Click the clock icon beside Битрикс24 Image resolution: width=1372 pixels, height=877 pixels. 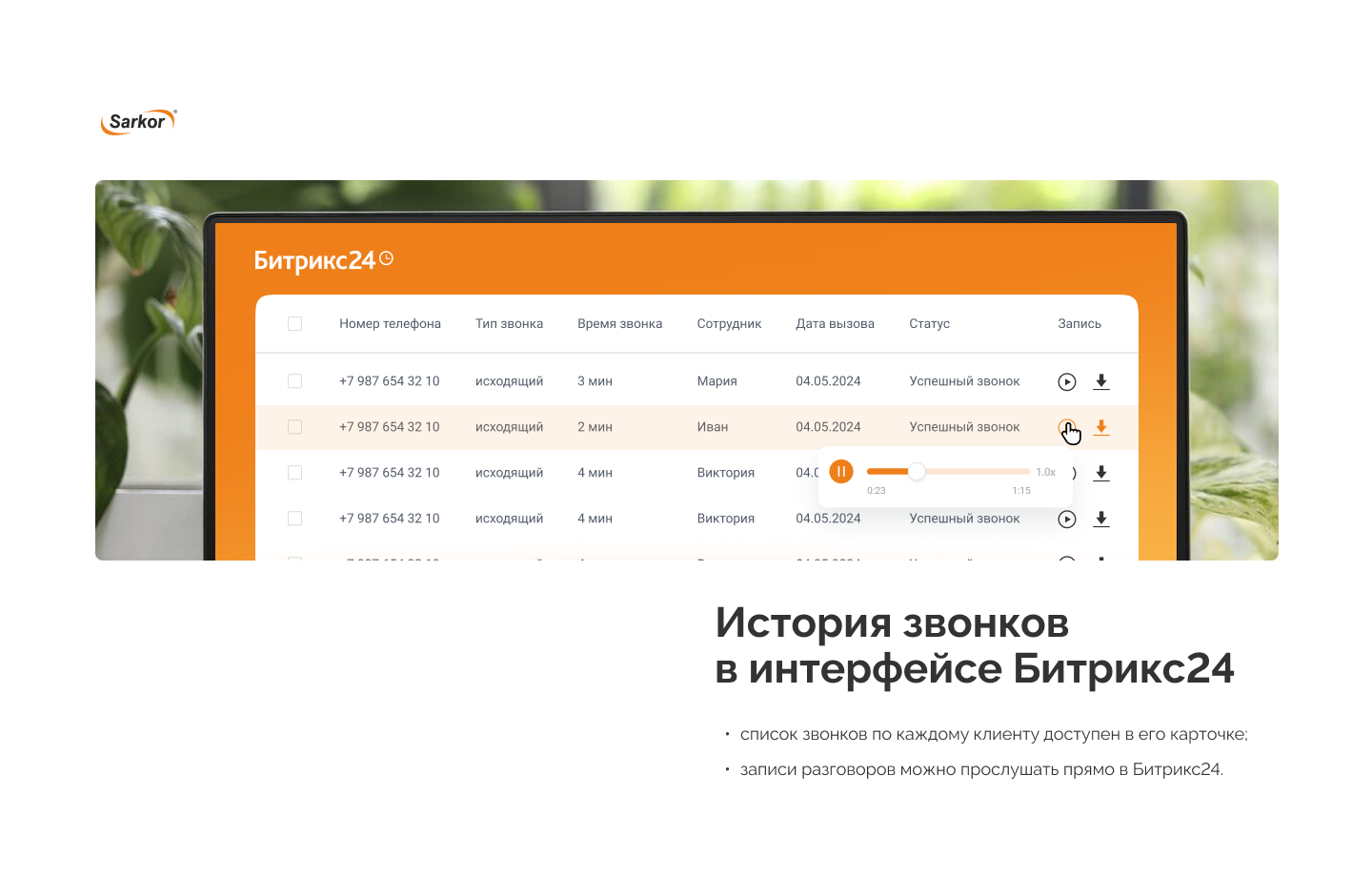pyautogui.click(x=386, y=258)
